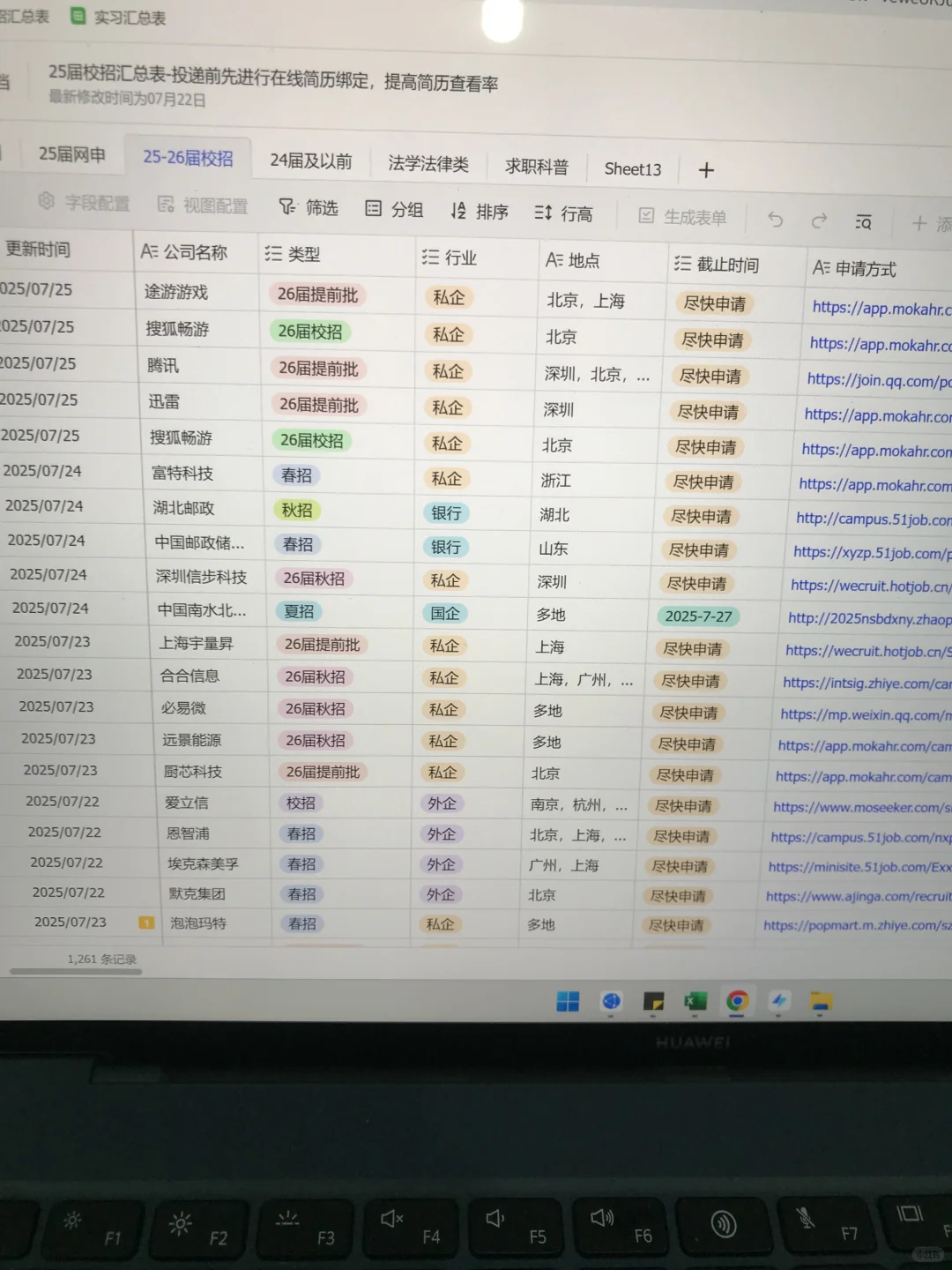Click the undo arrow icon
This screenshot has width=952, height=1270.
coord(775,220)
